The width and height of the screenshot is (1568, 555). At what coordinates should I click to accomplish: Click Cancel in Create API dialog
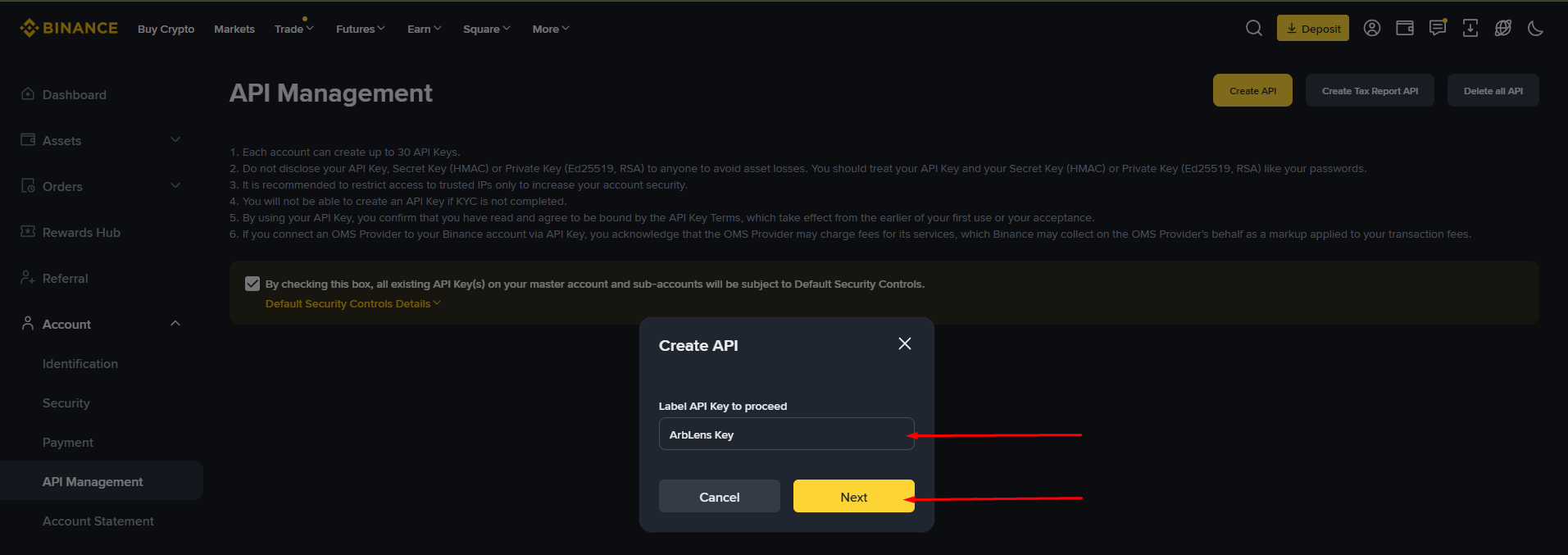click(720, 496)
